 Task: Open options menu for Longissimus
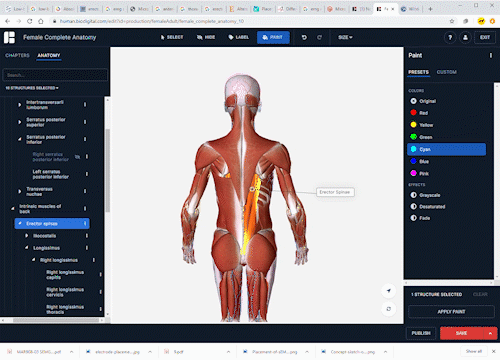click(87, 248)
